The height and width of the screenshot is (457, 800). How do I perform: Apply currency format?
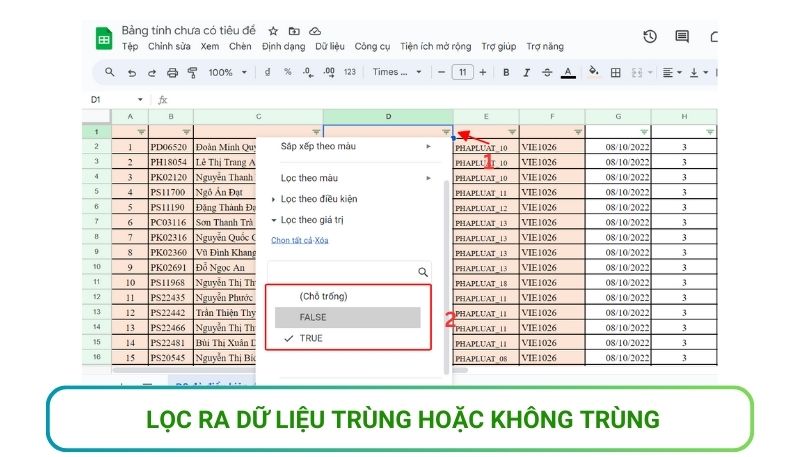point(267,72)
